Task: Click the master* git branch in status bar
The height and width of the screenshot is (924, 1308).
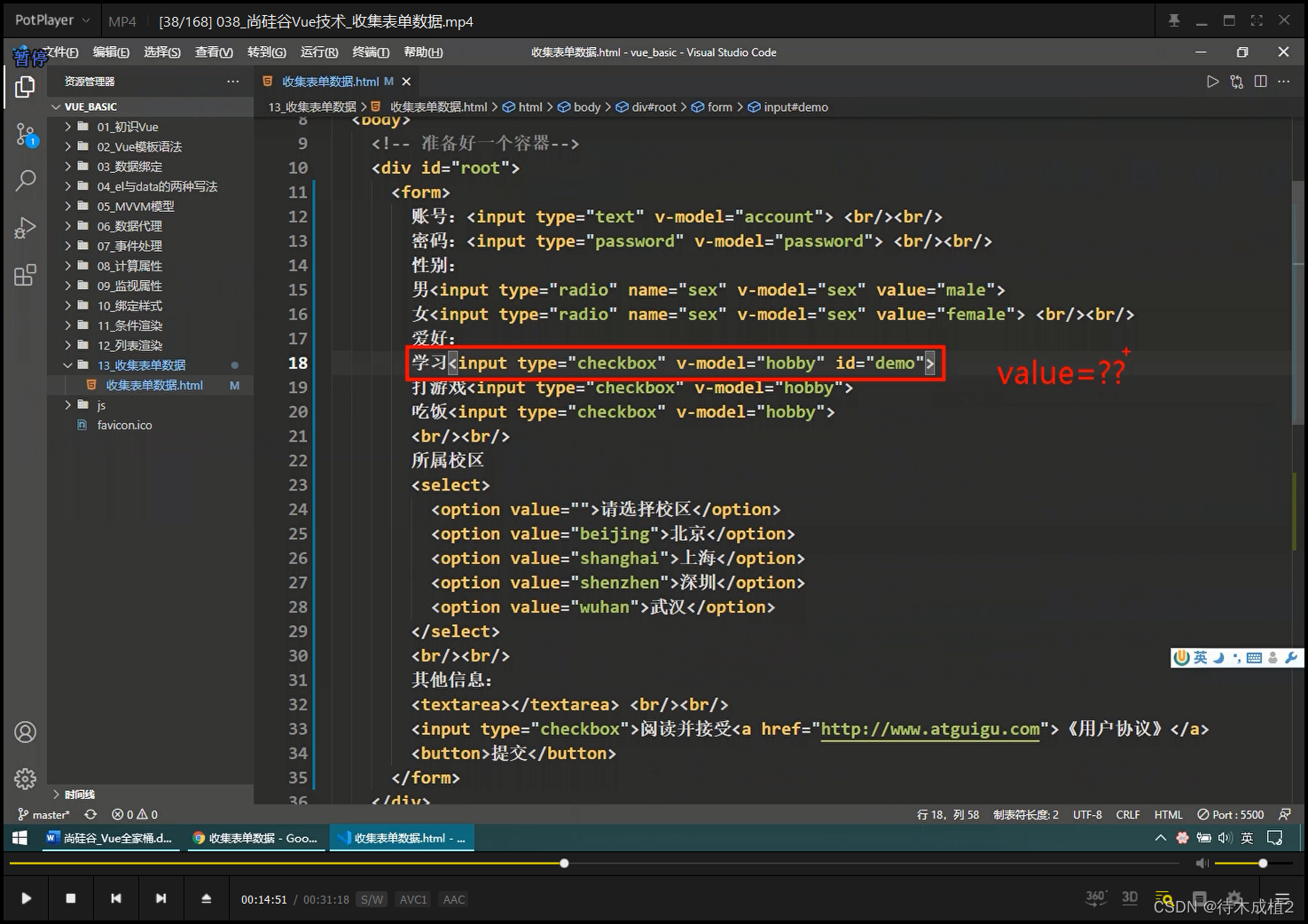Action: (43, 814)
